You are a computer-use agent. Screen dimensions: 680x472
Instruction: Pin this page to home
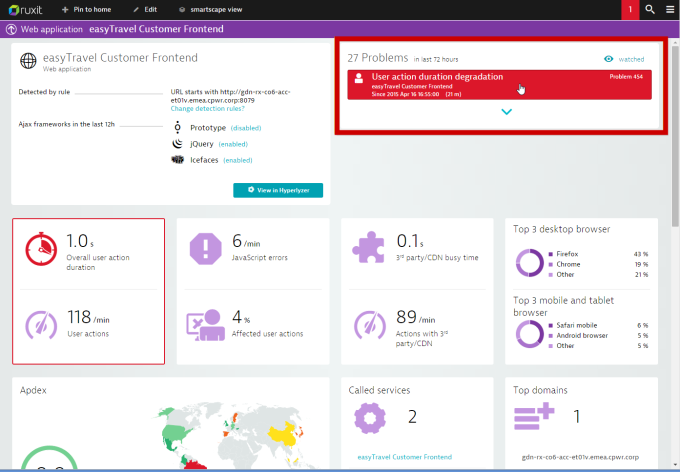(86, 10)
